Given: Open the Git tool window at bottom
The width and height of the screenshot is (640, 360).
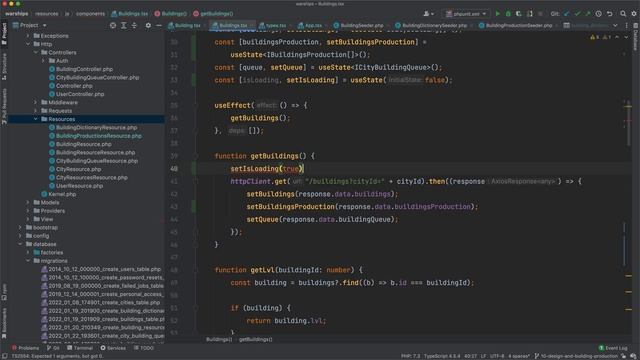Looking at the screenshot, I should click(x=53, y=348).
